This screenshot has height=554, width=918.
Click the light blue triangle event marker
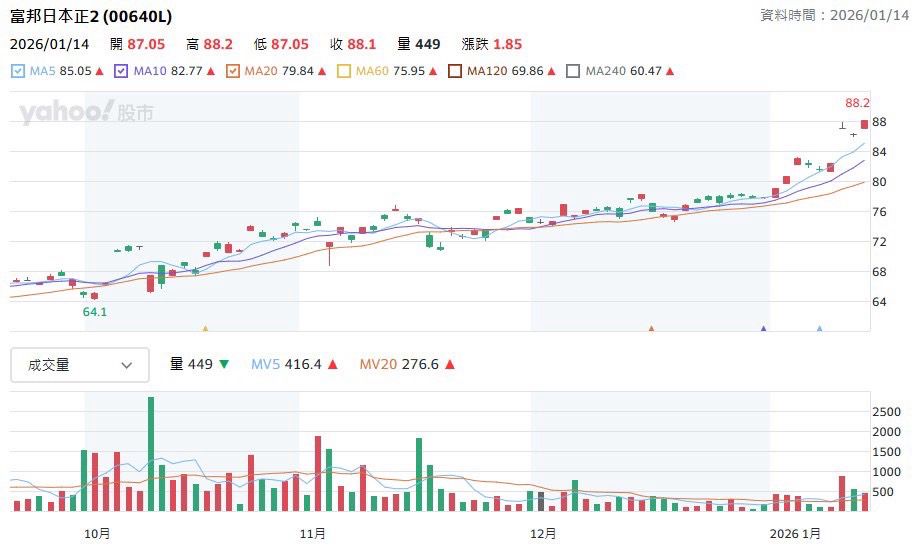(x=820, y=328)
